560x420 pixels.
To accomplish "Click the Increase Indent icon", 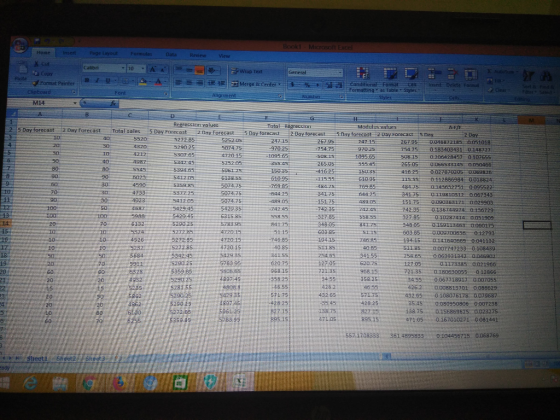I will (x=221, y=84).
